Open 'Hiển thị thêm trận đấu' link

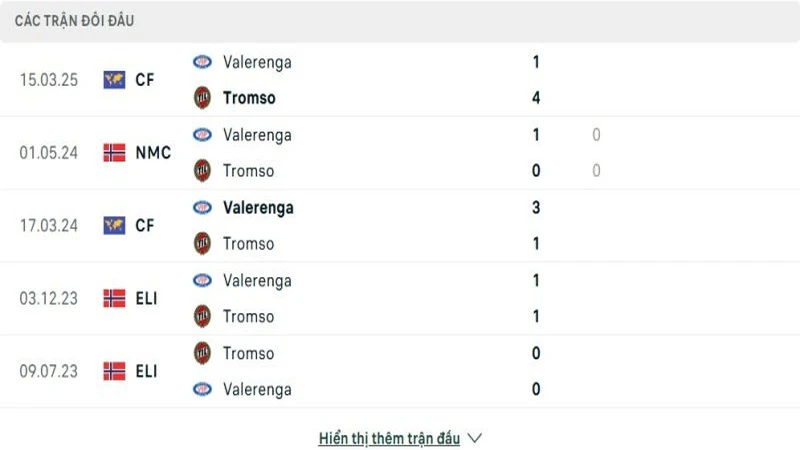(389, 438)
